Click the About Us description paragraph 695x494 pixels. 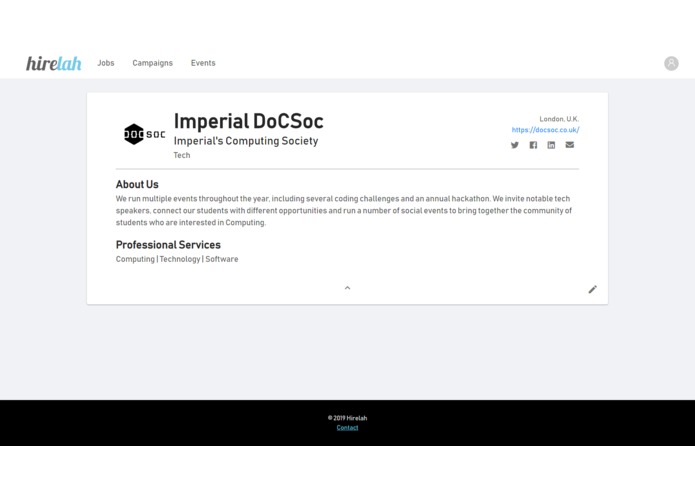344,210
